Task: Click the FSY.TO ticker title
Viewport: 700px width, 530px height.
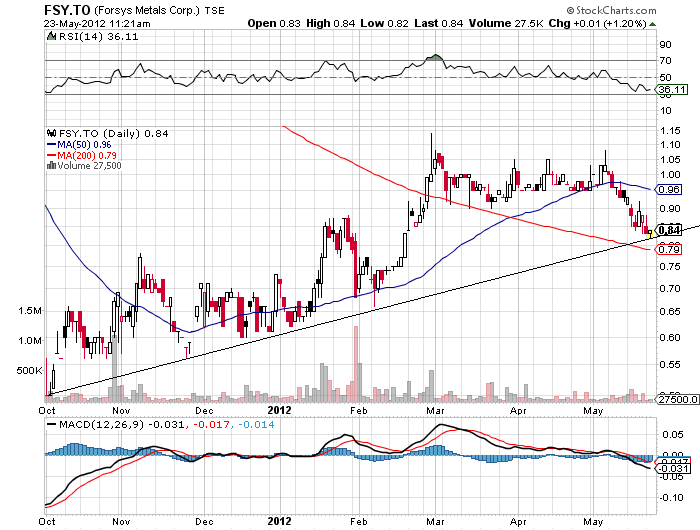Action: tap(67, 10)
